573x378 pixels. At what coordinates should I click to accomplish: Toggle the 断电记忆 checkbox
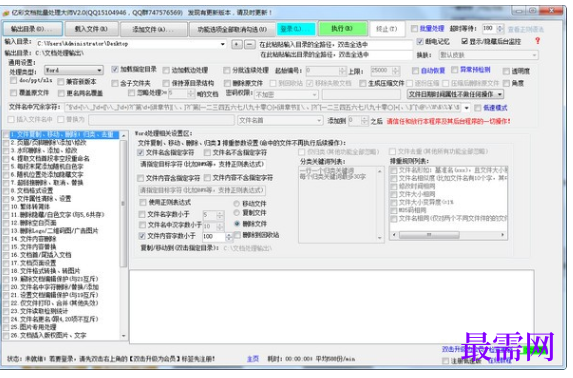[x=420, y=42]
